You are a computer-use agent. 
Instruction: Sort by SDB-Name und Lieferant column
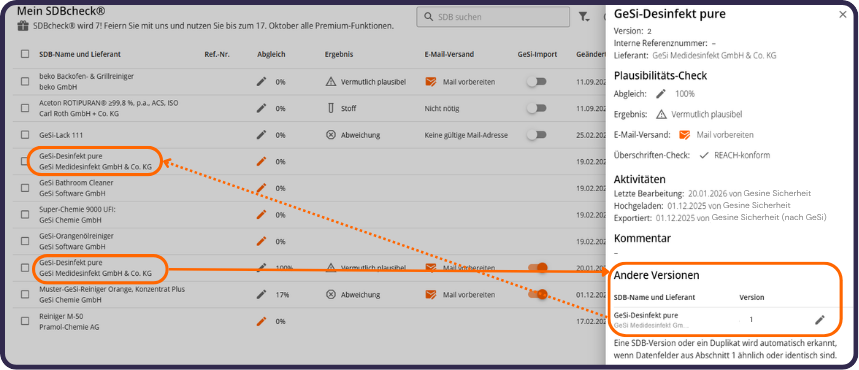pyautogui.click(x=80, y=54)
